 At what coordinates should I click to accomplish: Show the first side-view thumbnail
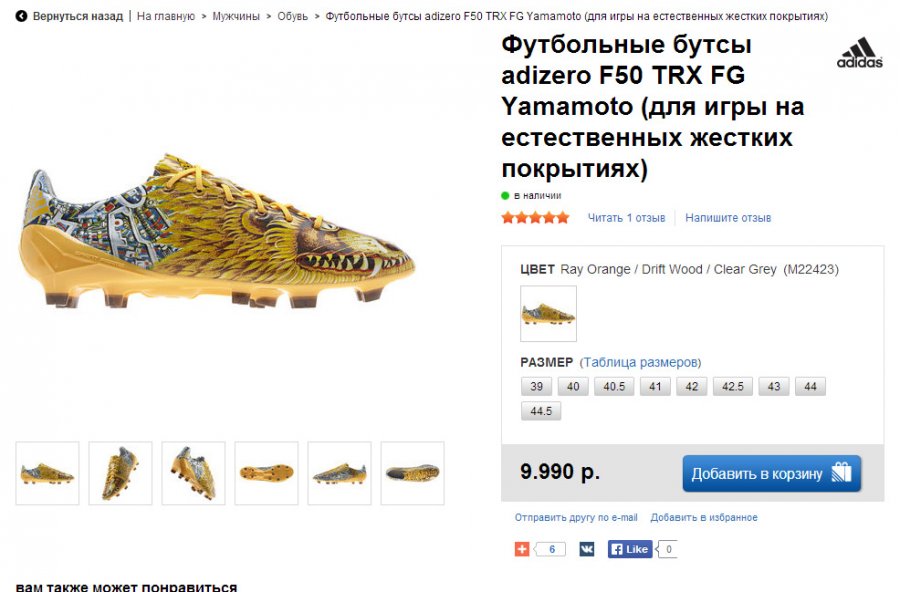tap(47, 473)
